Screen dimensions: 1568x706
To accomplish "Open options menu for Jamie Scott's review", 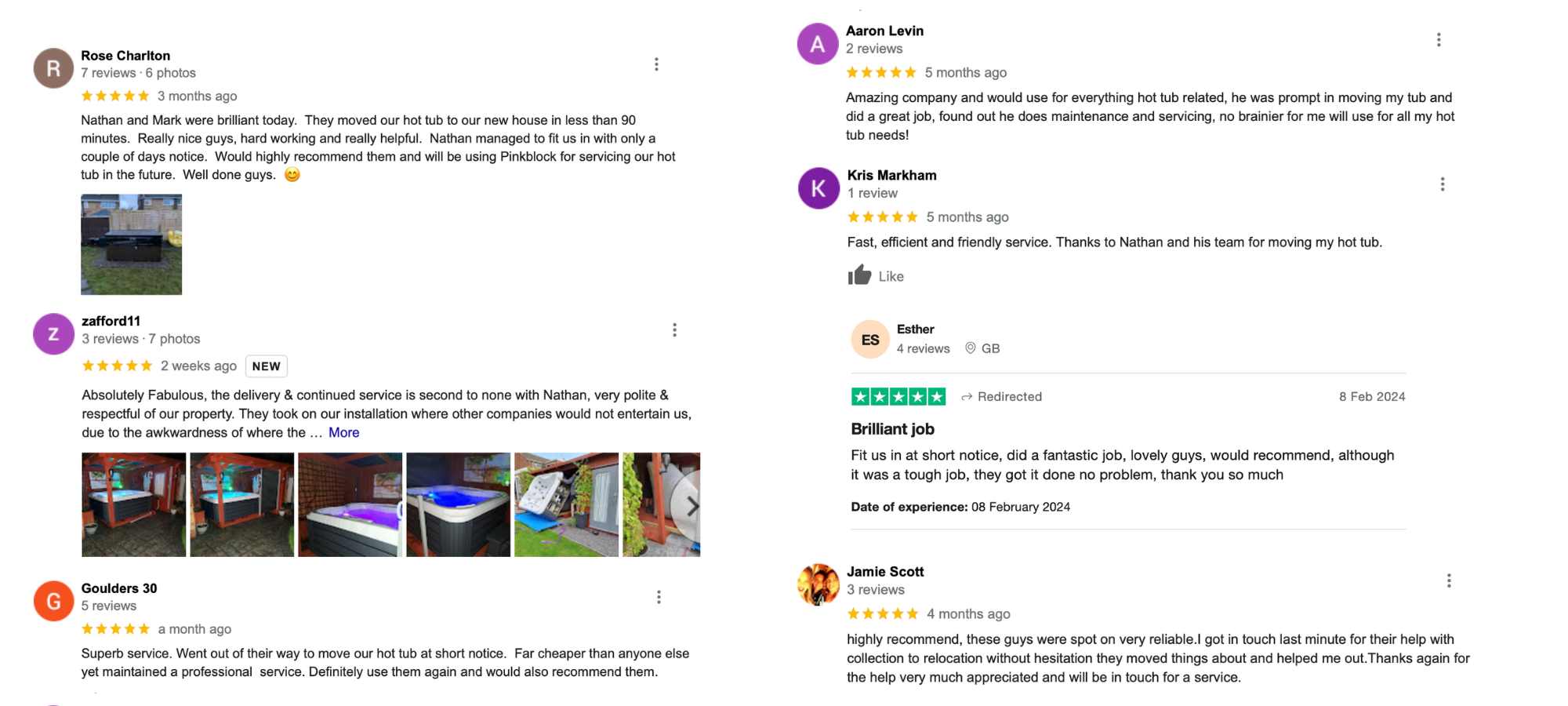I will pyautogui.click(x=1449, y=580).
